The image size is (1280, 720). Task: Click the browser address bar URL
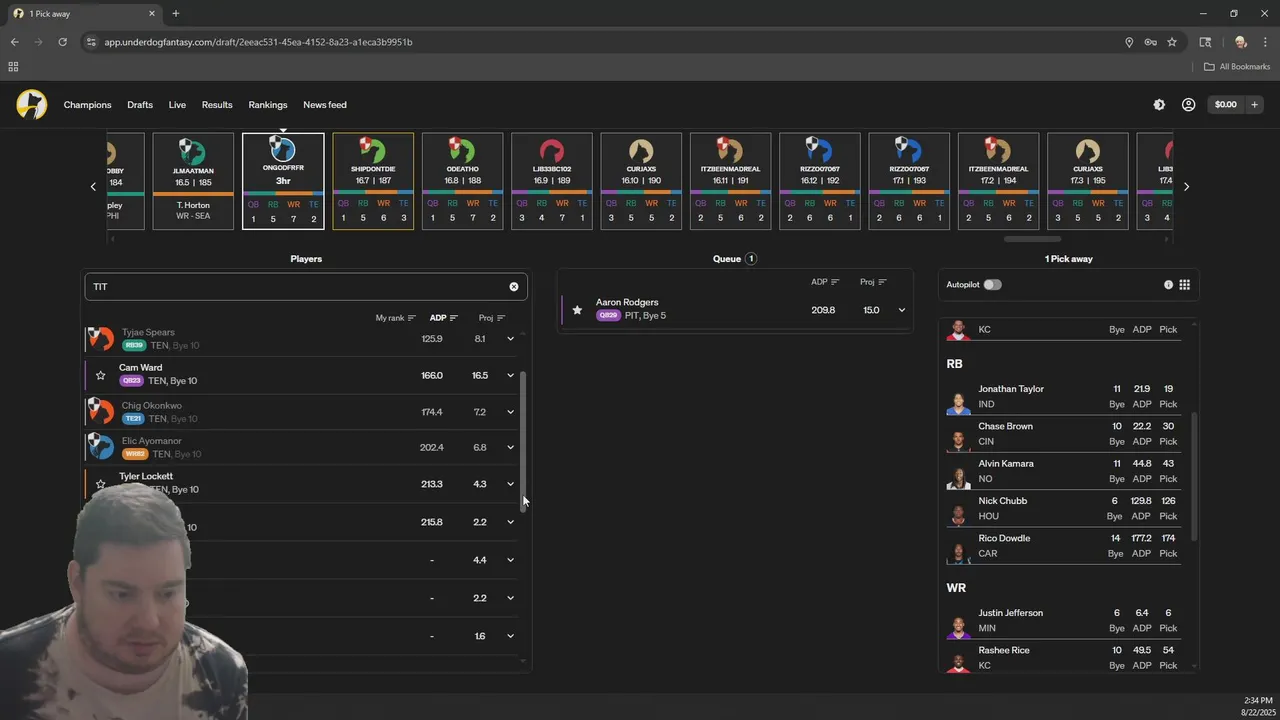pyautogui.click(x=258, y=42)
